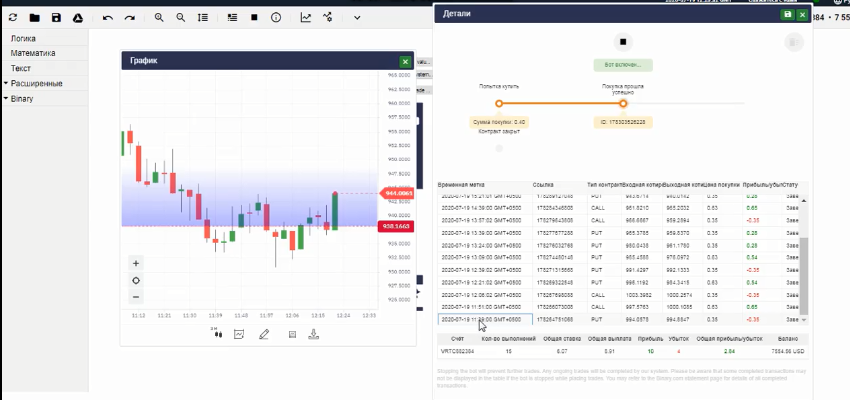Viewport: 850px width, 400px height.
Task: Click the stop button in Детали panel
Action: (x=623, y=42)
